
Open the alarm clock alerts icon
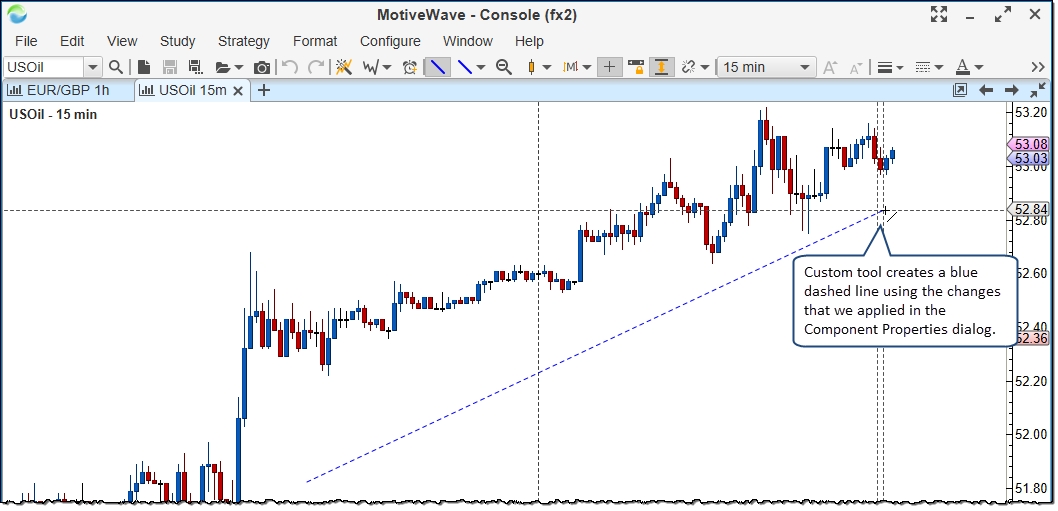pos(410,67)
